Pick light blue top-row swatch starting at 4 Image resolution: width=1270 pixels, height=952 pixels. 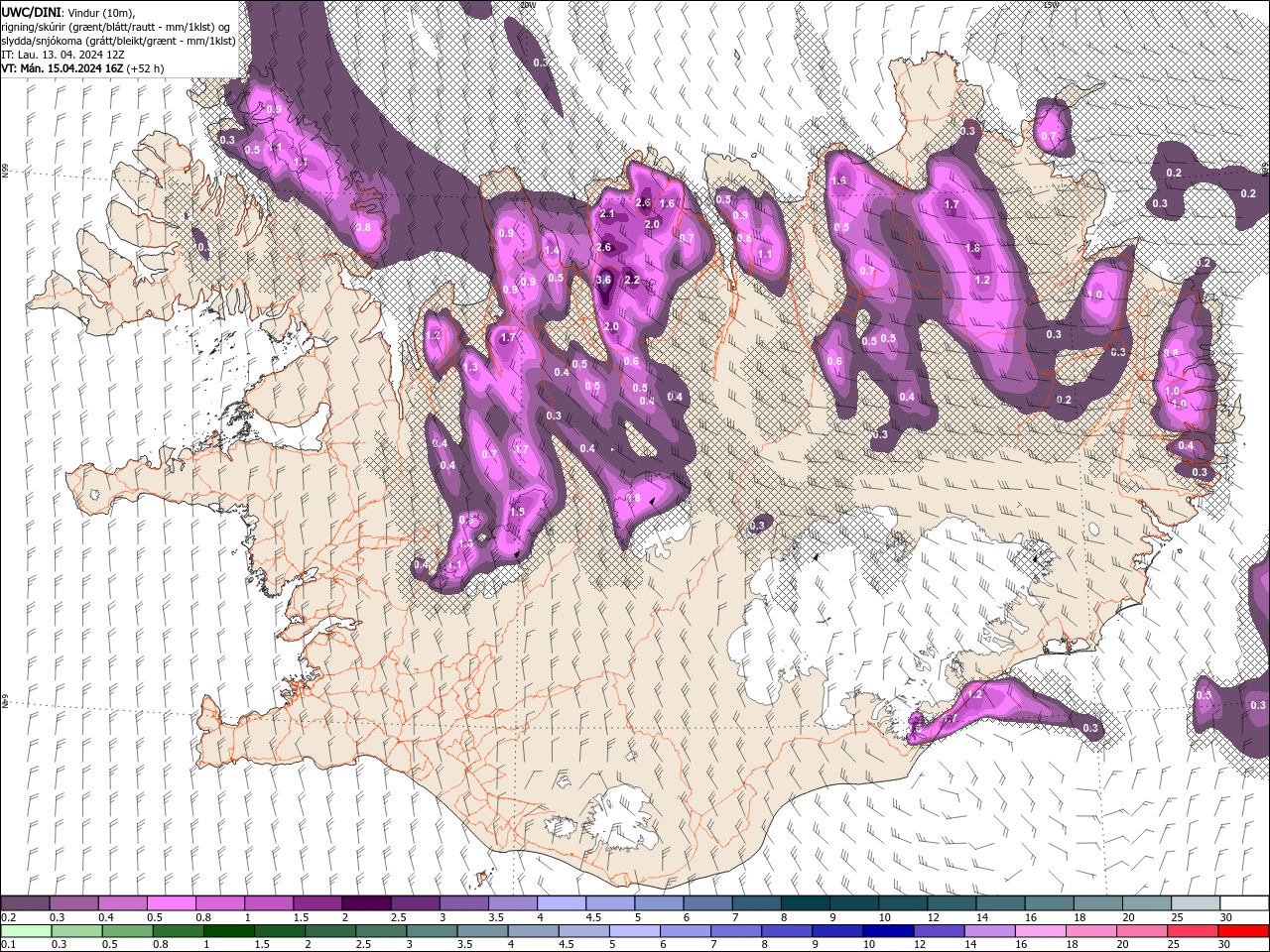point(563,903)
